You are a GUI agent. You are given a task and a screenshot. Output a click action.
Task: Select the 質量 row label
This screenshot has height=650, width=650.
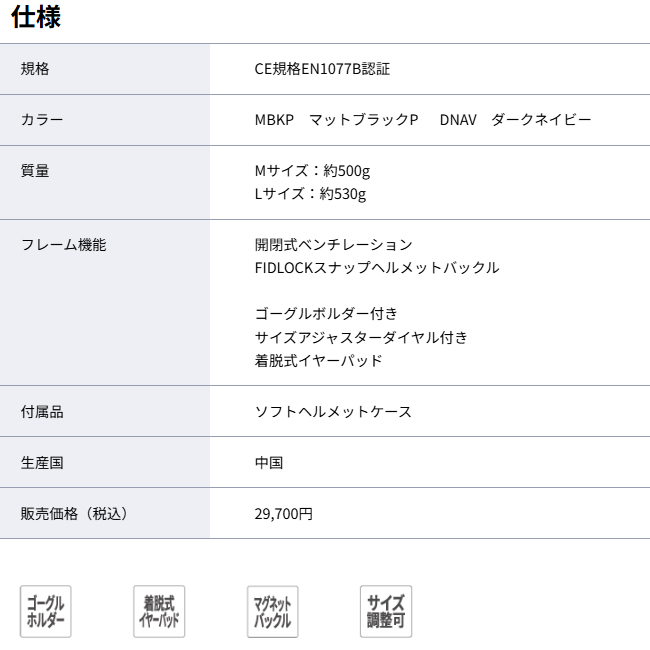click(x=35, y=171)
